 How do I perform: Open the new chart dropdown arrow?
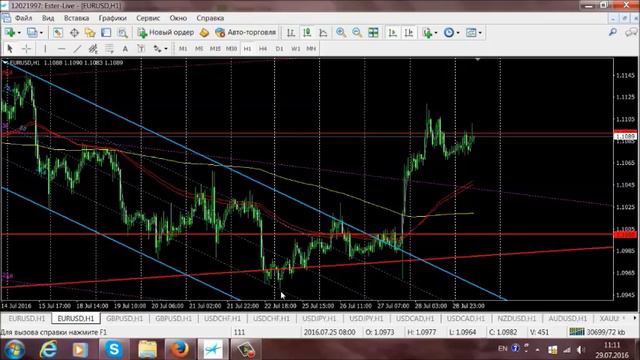point(19,33)
